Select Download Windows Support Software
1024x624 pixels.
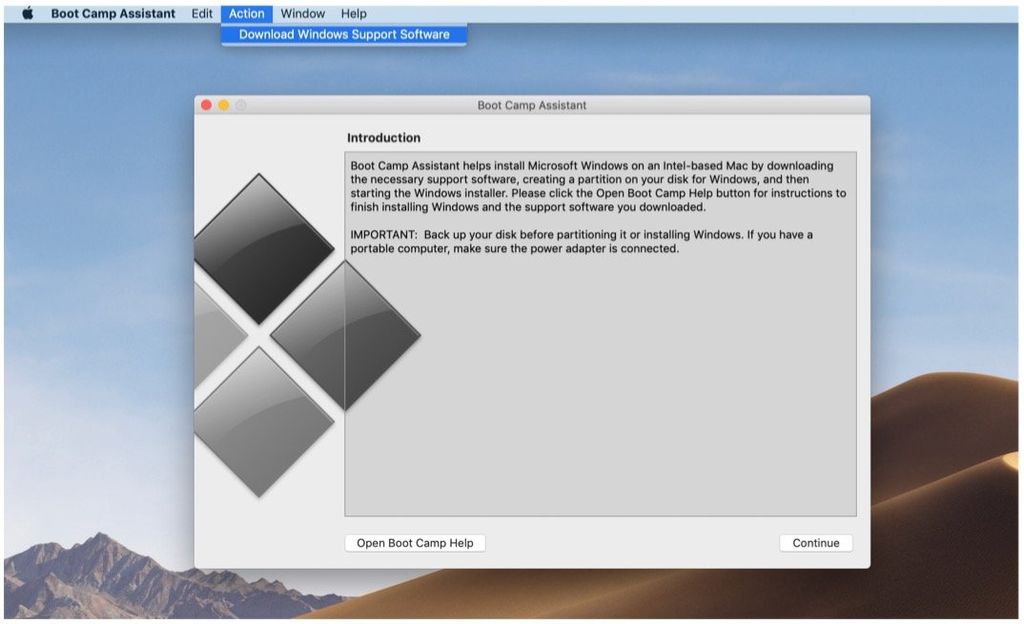(343, 33)
